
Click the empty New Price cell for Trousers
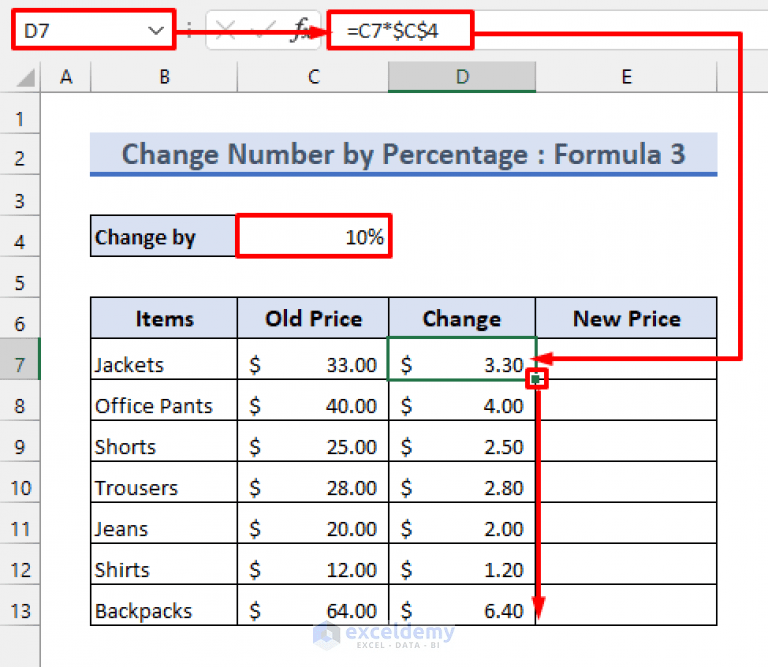626,482
